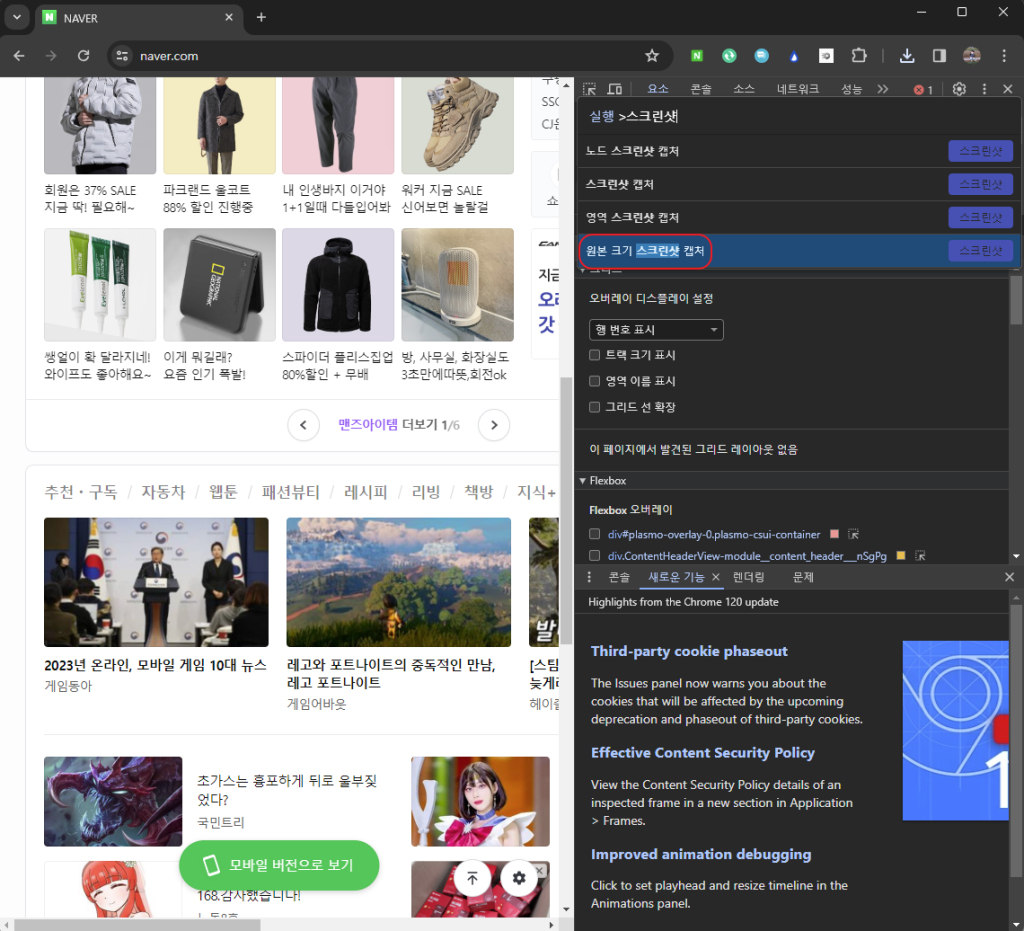Open Chrome downloads

point(907,56)
